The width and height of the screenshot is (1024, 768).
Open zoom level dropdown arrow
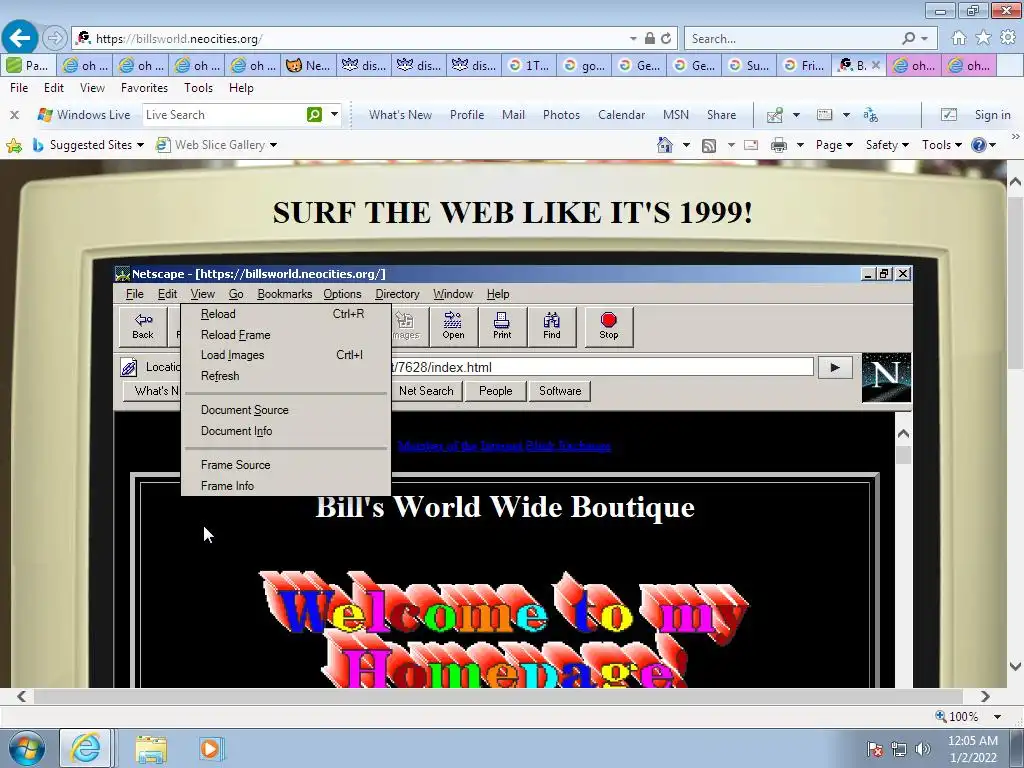tap(997, 716)
